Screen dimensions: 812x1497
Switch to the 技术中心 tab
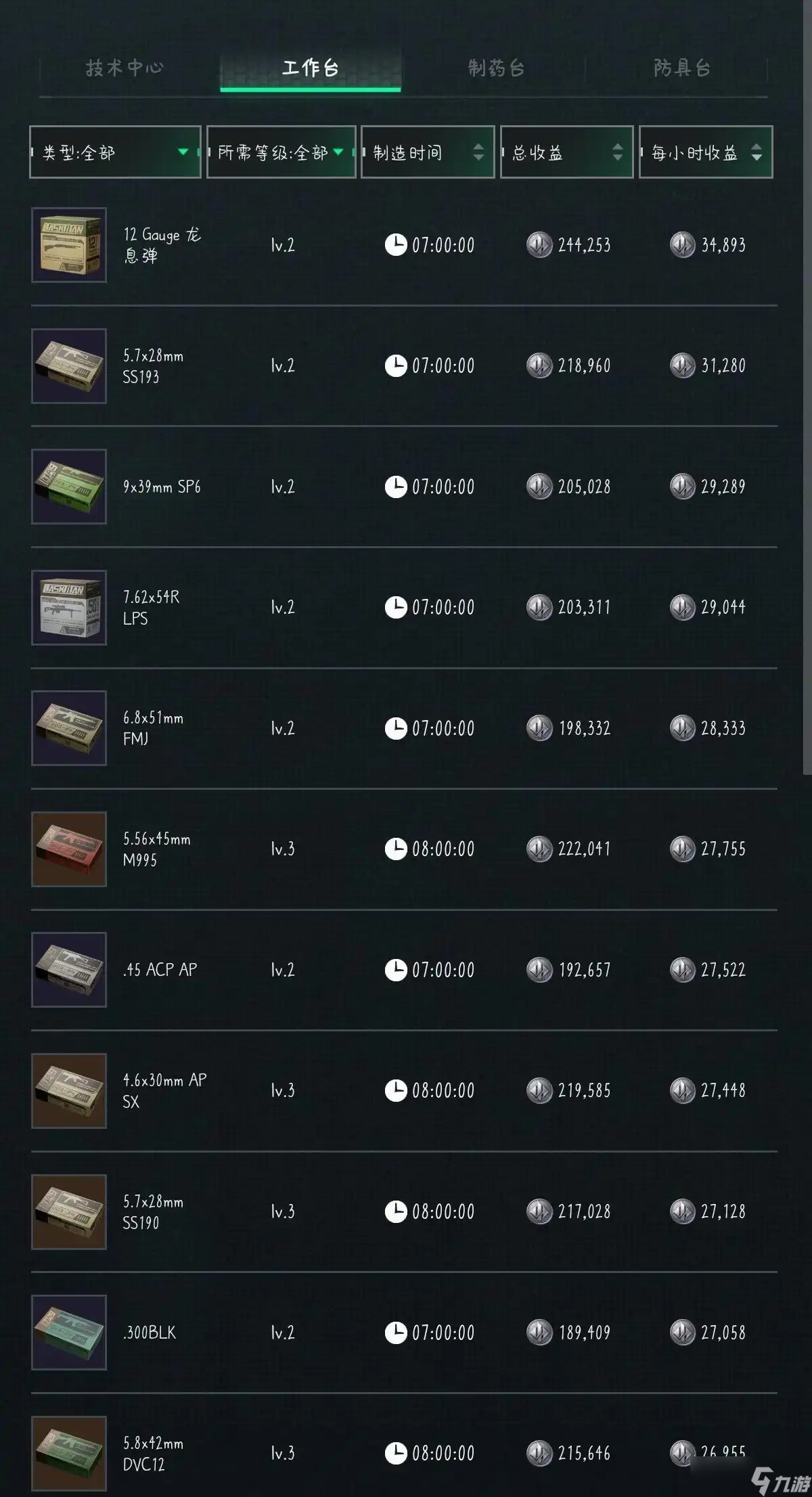(125, 68)
